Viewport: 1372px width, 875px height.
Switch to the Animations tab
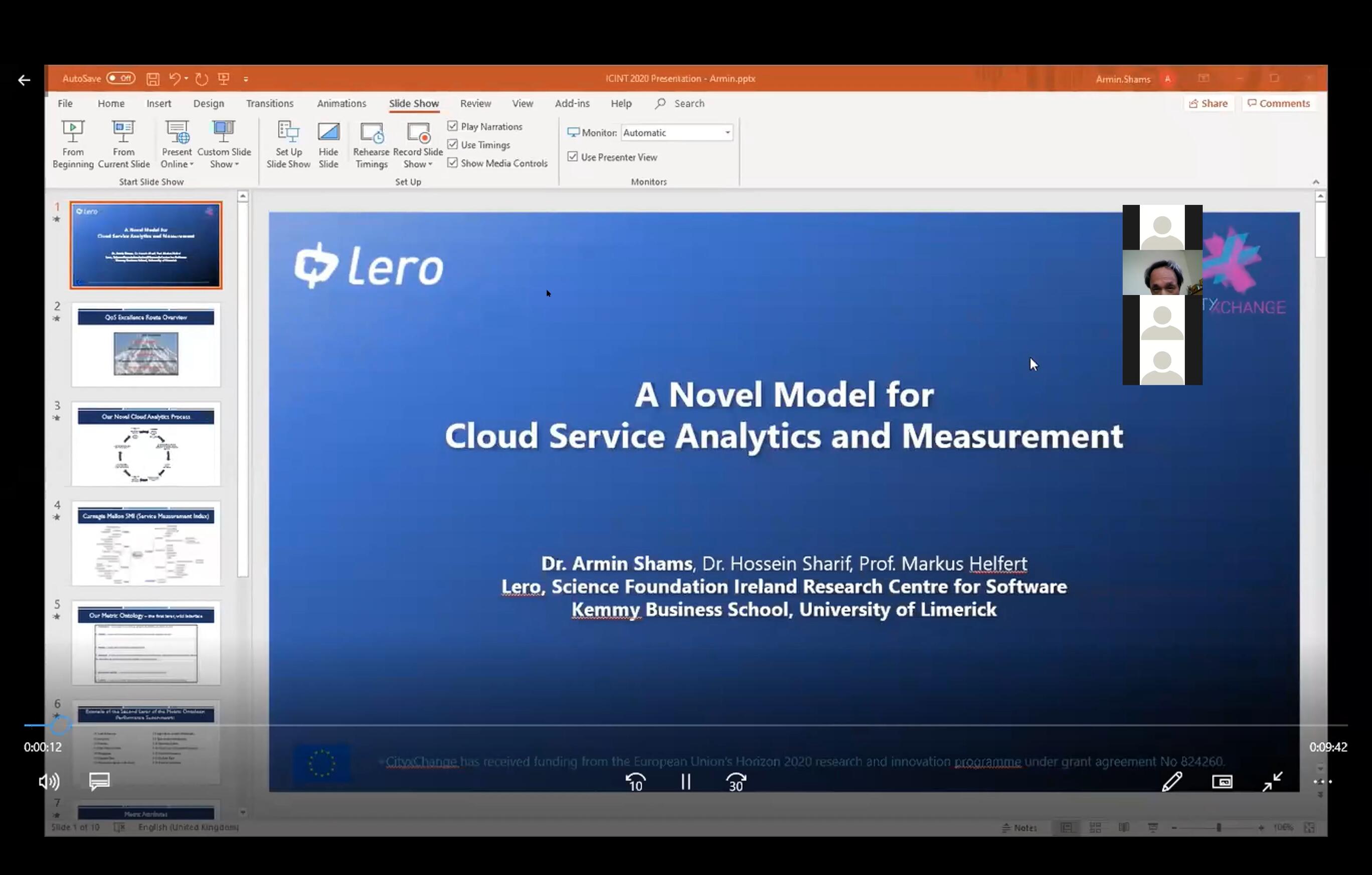[341, 104]
